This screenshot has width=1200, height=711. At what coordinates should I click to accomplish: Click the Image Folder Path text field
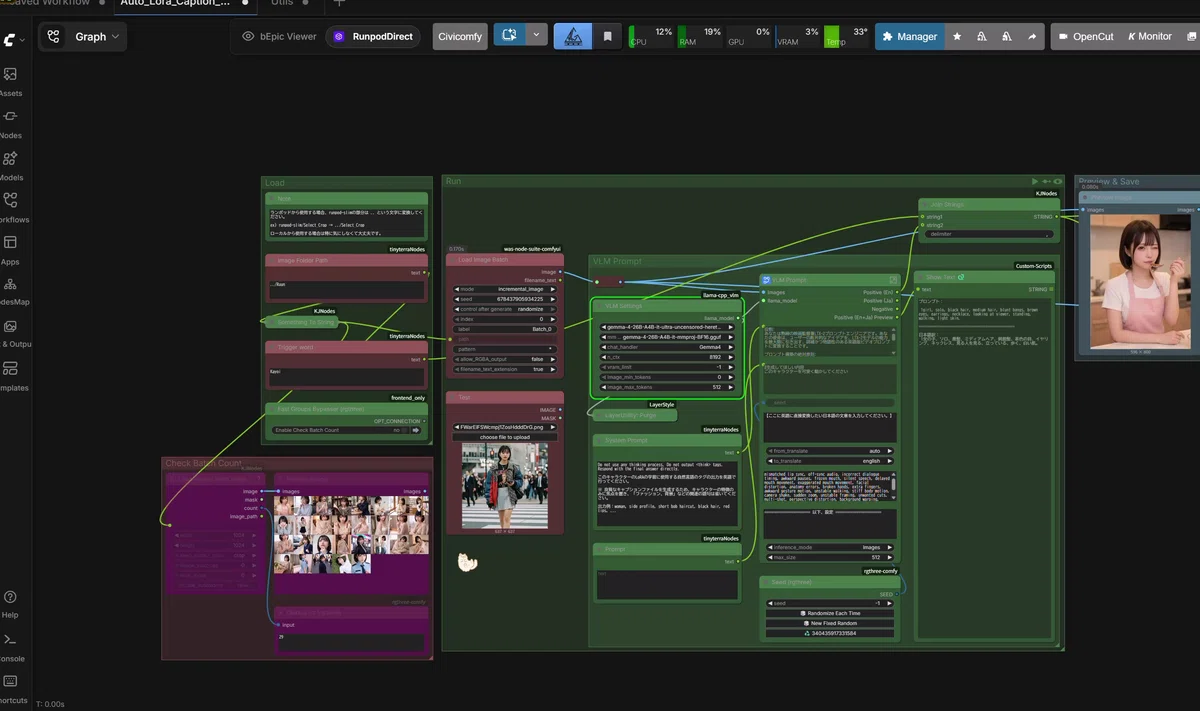(x=345, y=290)
